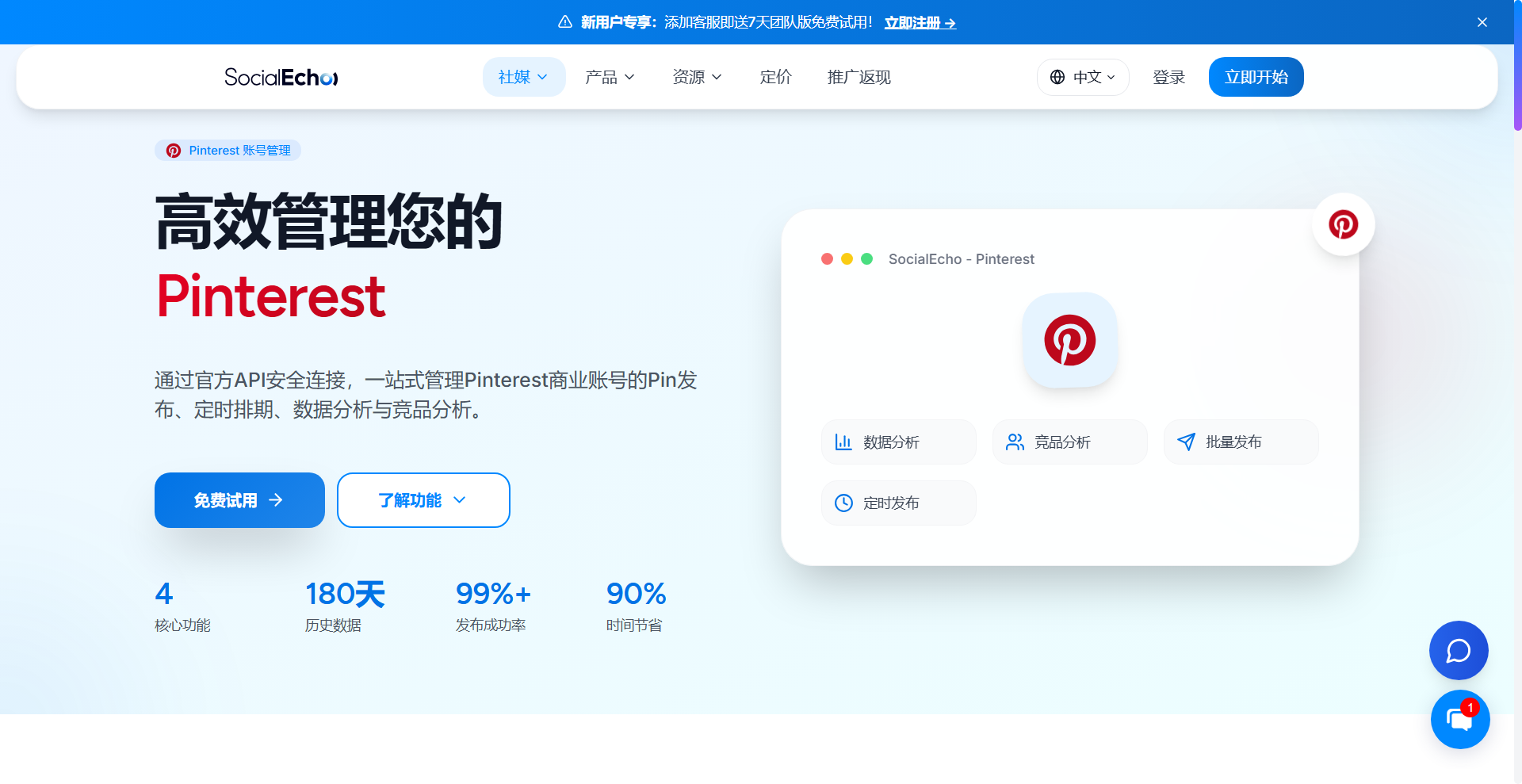The height and width of the screenshot is (784, 1522).
Task: Click the Pinterest icon in the account management badge
Action: point(174,151)
